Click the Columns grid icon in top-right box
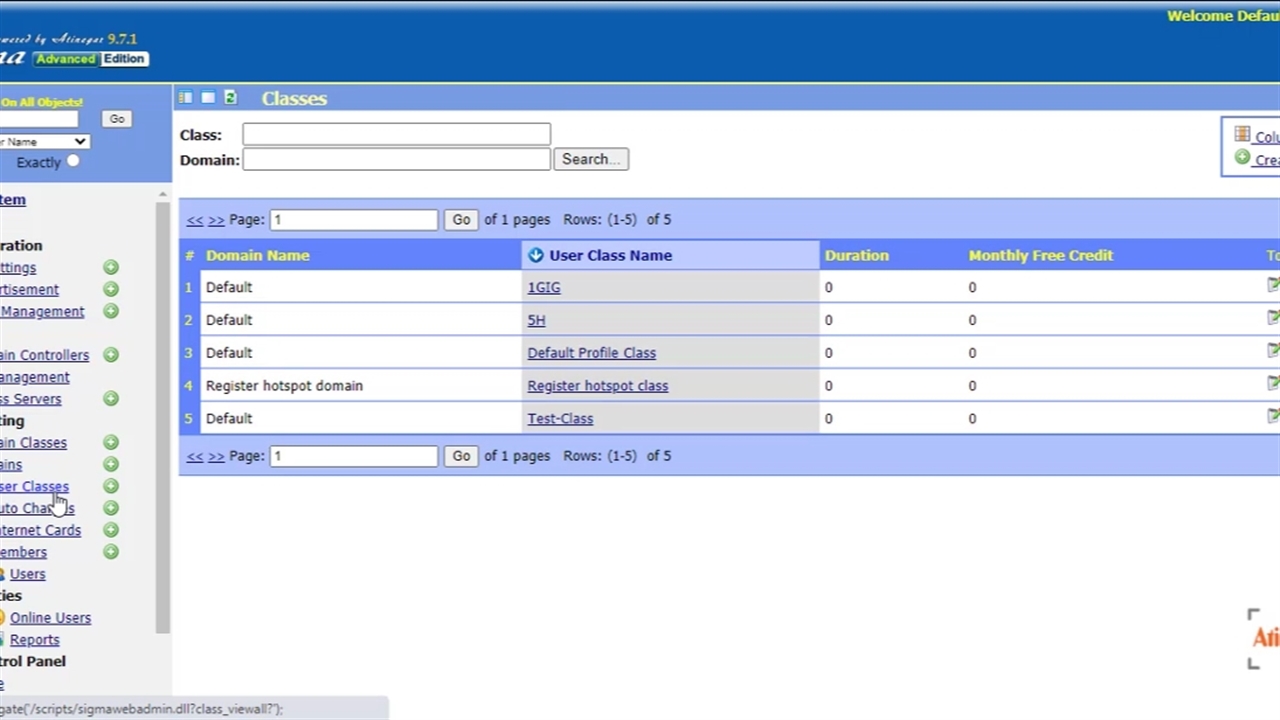This screenshot has height=720, width=1280. click(x=1242, y=135)
